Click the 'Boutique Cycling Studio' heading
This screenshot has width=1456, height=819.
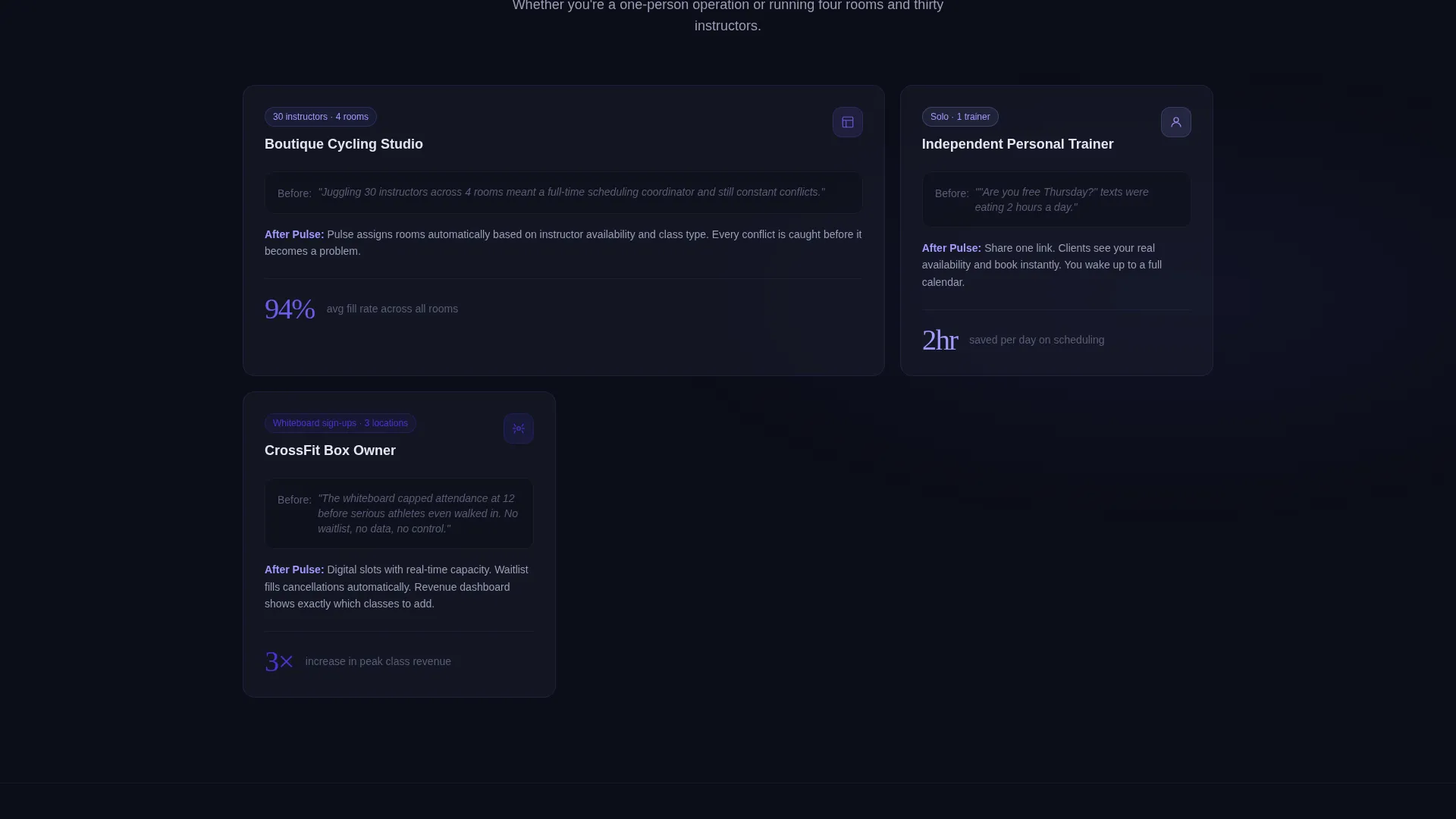344,144
